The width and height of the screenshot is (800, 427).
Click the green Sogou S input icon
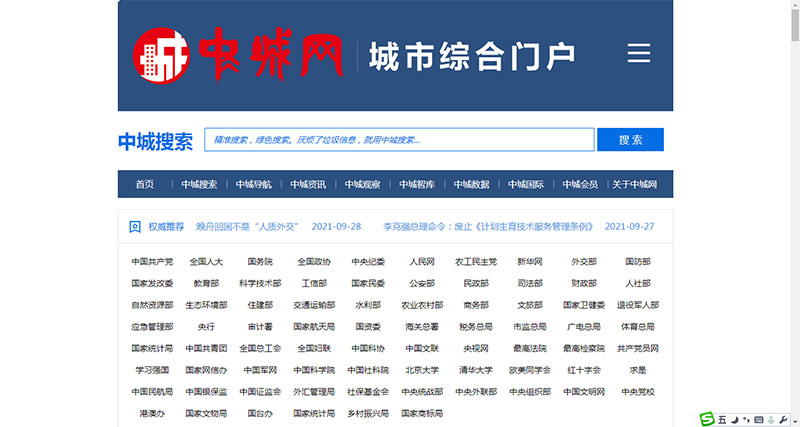click(x=706, y=418)
